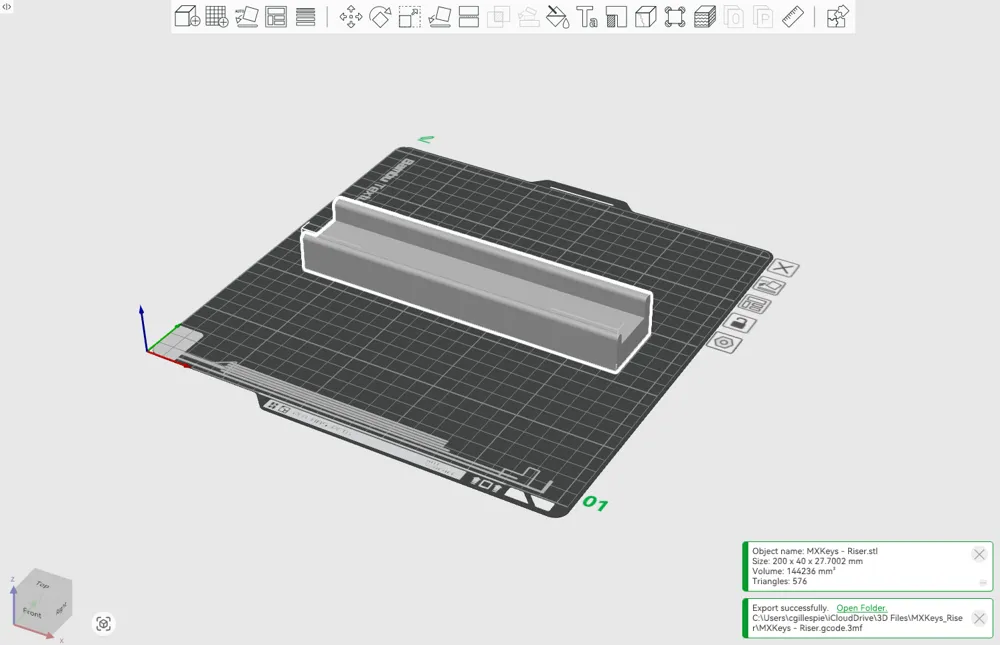Dismiss the Export successfully notification
This screenshot has width=1000, height=645.
[979, 618]
